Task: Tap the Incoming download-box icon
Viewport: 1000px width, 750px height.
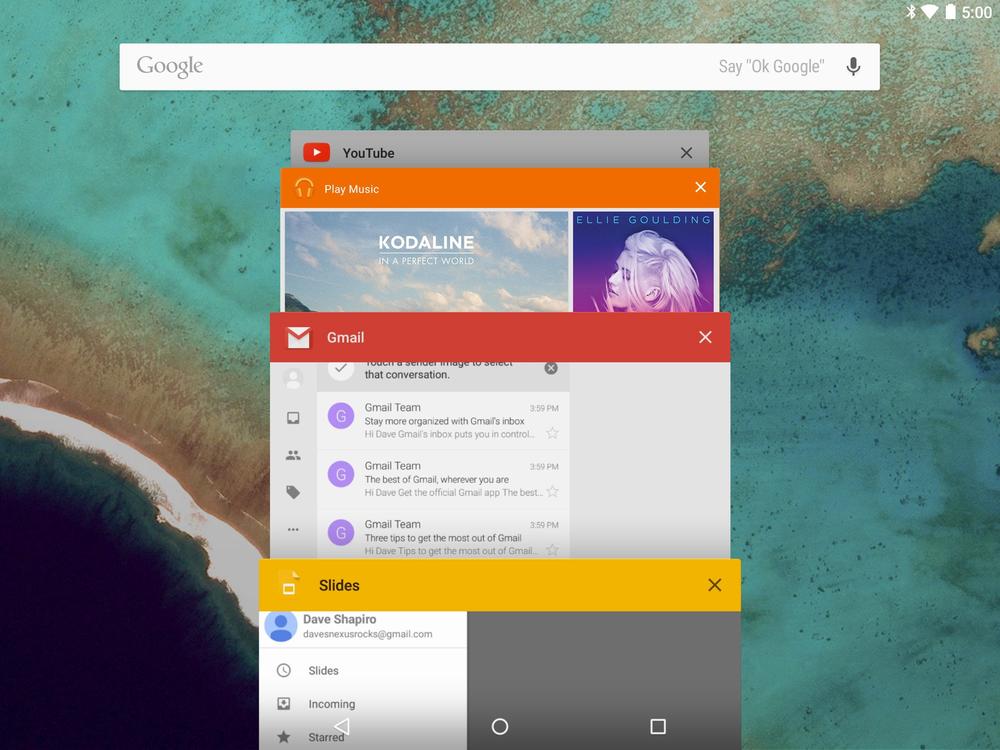Action: click(x=284, y=703)
